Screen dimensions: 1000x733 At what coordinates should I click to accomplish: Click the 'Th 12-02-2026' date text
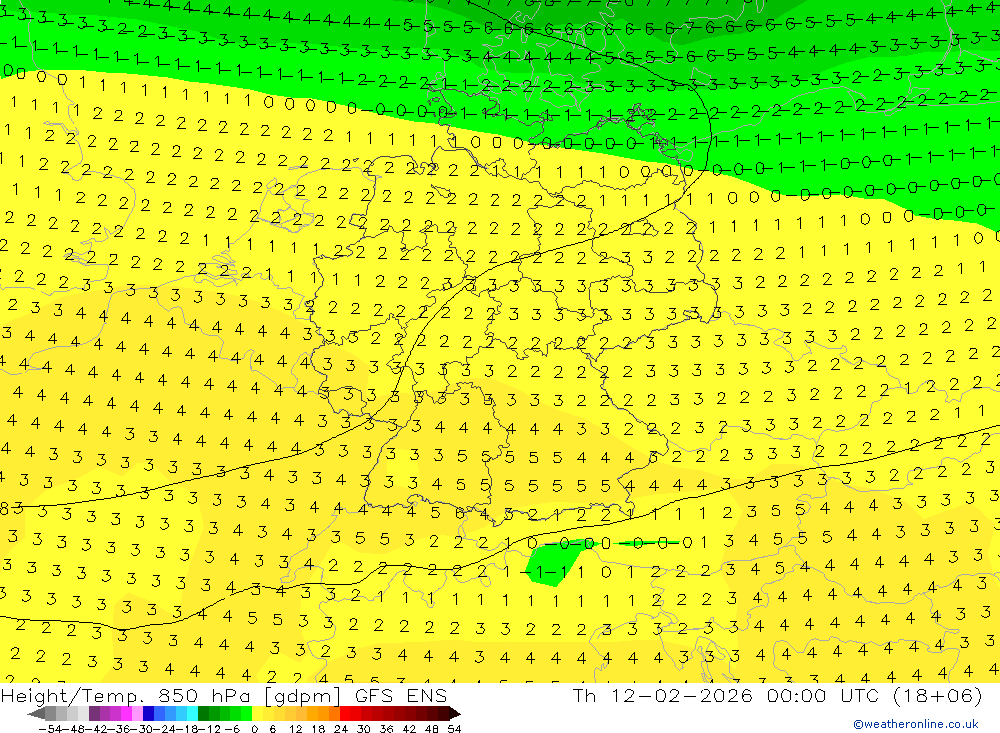point(663,696)
